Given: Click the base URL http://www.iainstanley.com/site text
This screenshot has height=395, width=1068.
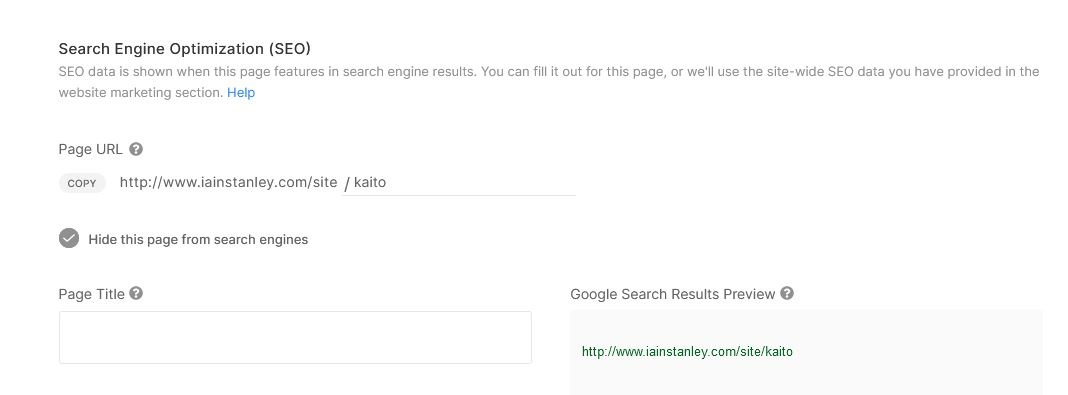Looking at the screenshot, I should tap(228, 183).
